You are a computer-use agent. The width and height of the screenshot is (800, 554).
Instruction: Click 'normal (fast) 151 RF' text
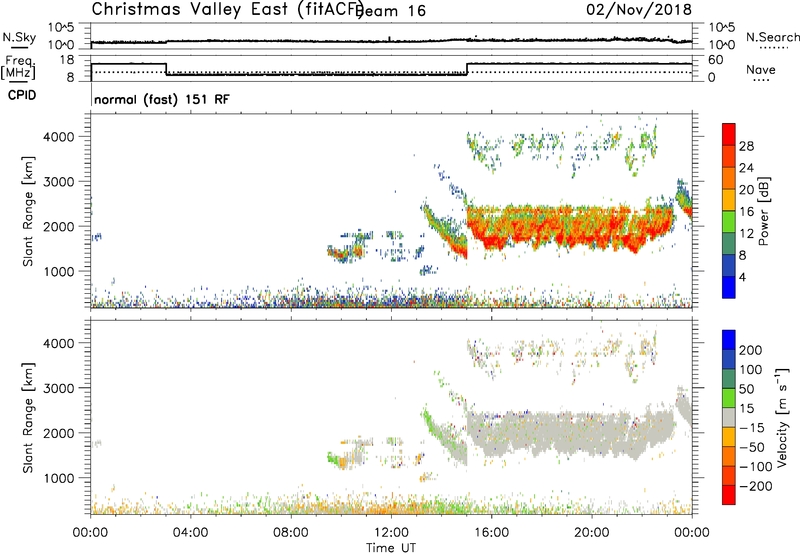pos(162,99)
